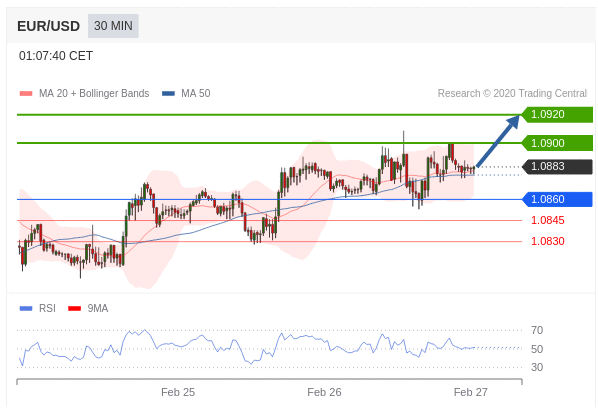The height and width of the screenshot is (410, 598).
Task: Click the RSI 30 level label
Action: pos(537,367)
